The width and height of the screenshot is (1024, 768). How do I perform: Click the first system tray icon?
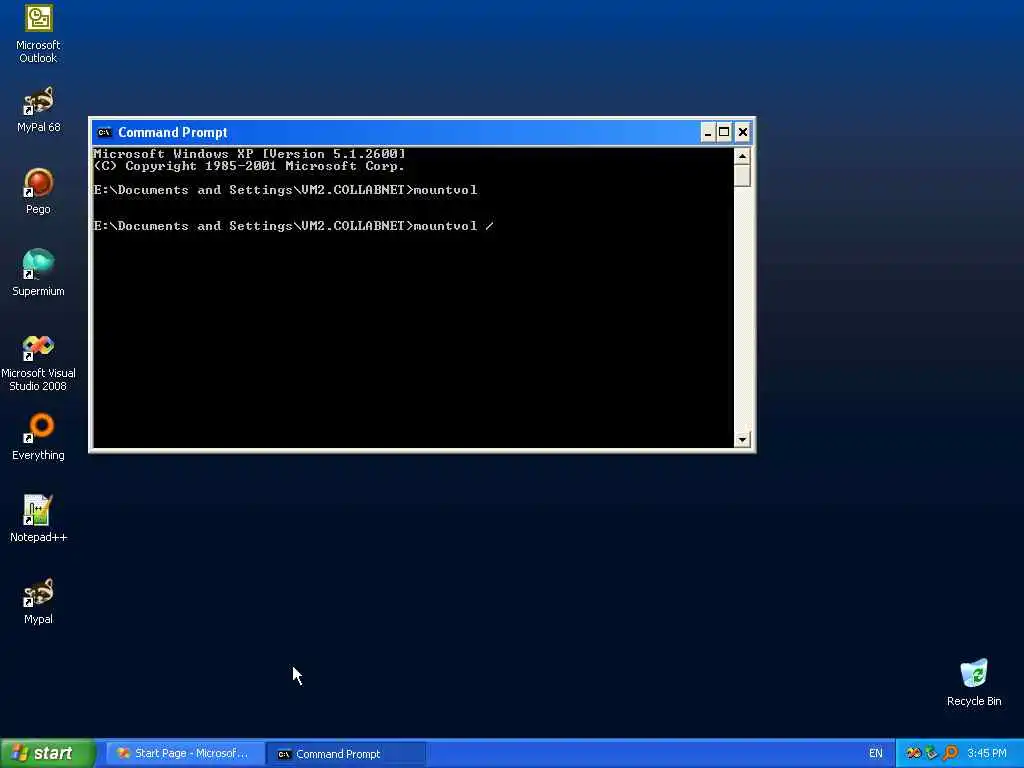pyautogui.click(x=912, y=754)
